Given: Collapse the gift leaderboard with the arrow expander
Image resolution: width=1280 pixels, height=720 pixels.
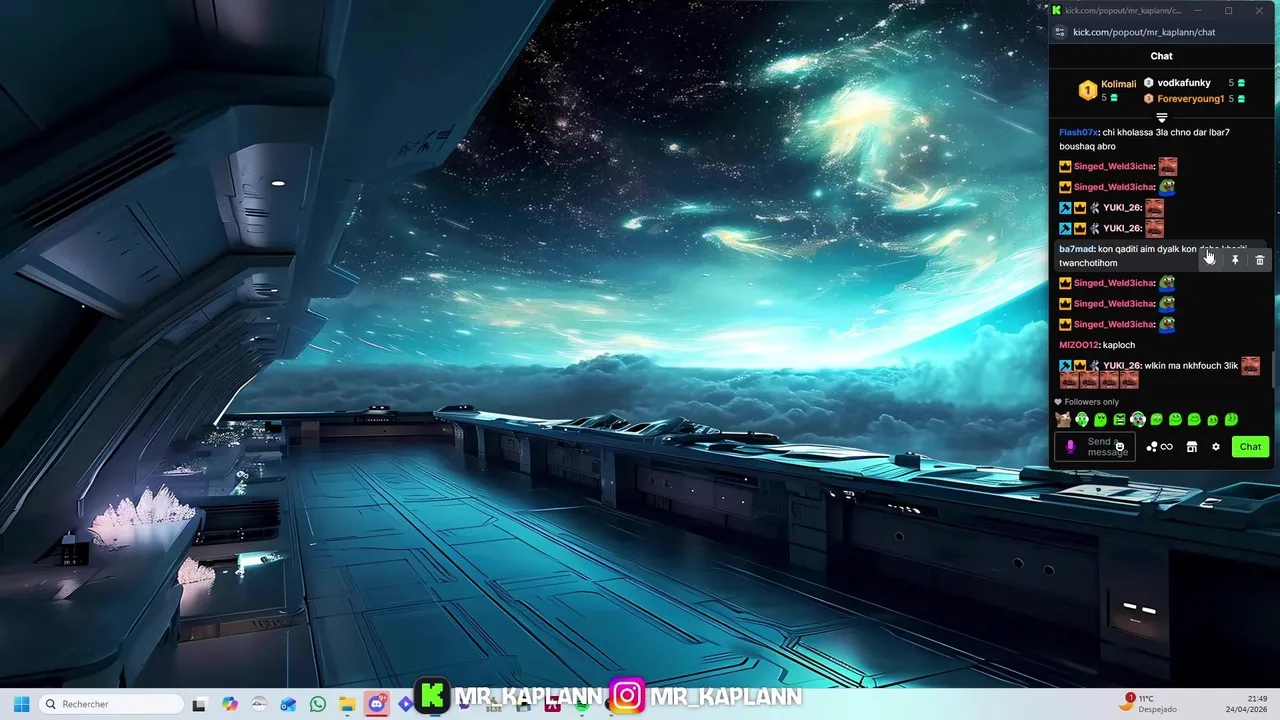Looking at the screenshot, I should pyautogui.click(x=1161, y=118).
